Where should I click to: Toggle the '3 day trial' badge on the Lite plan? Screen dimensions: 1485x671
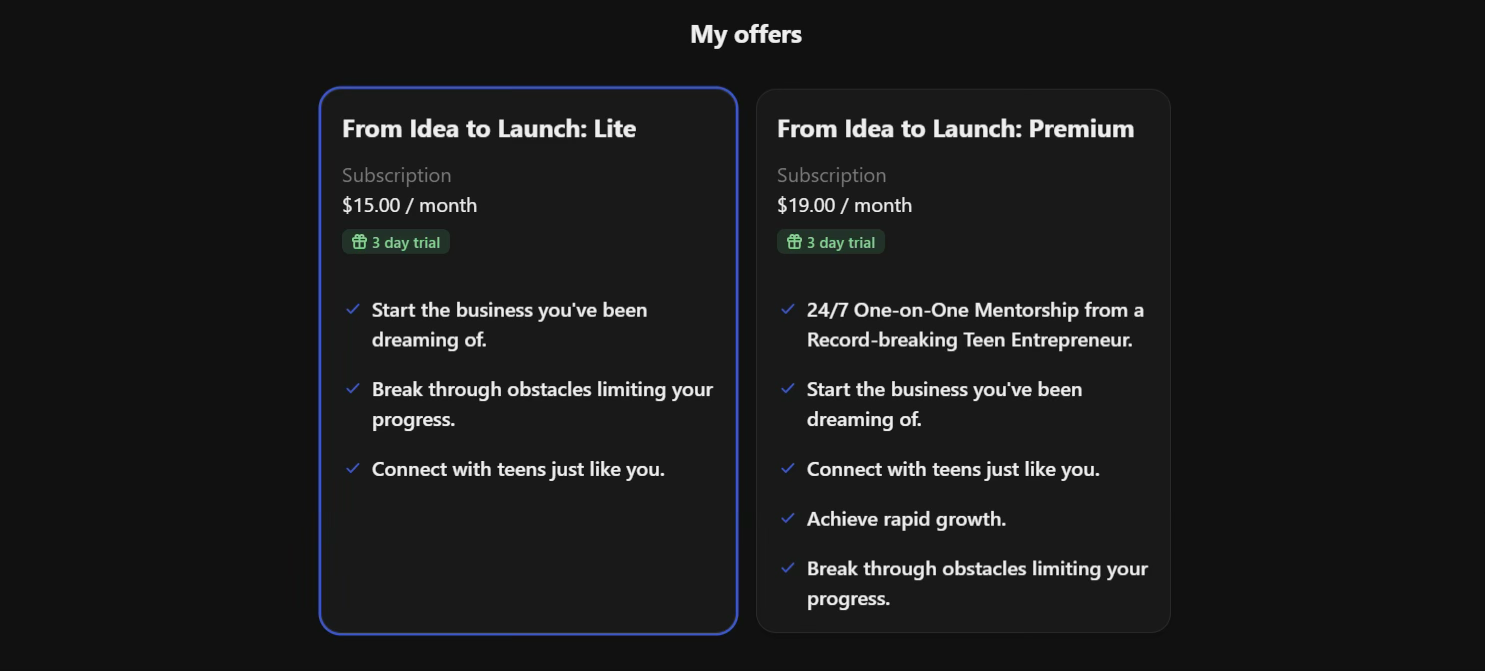click(395, 241)
